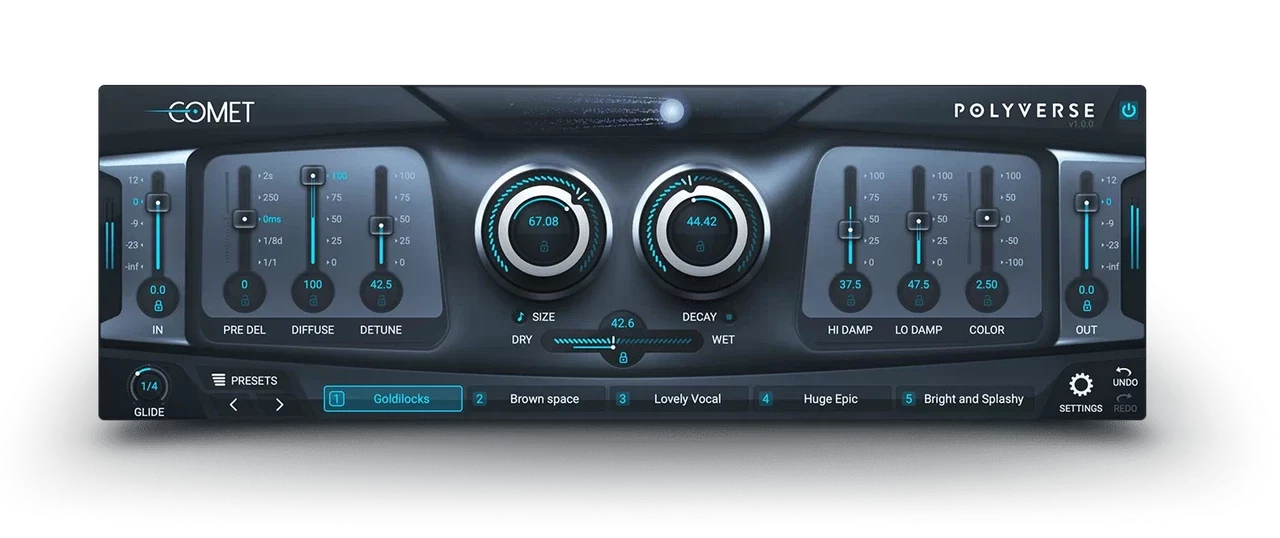Click the DECAY knob value 44.42
The width and height of the screenshot is (1280, 538).
pos(702,222)
